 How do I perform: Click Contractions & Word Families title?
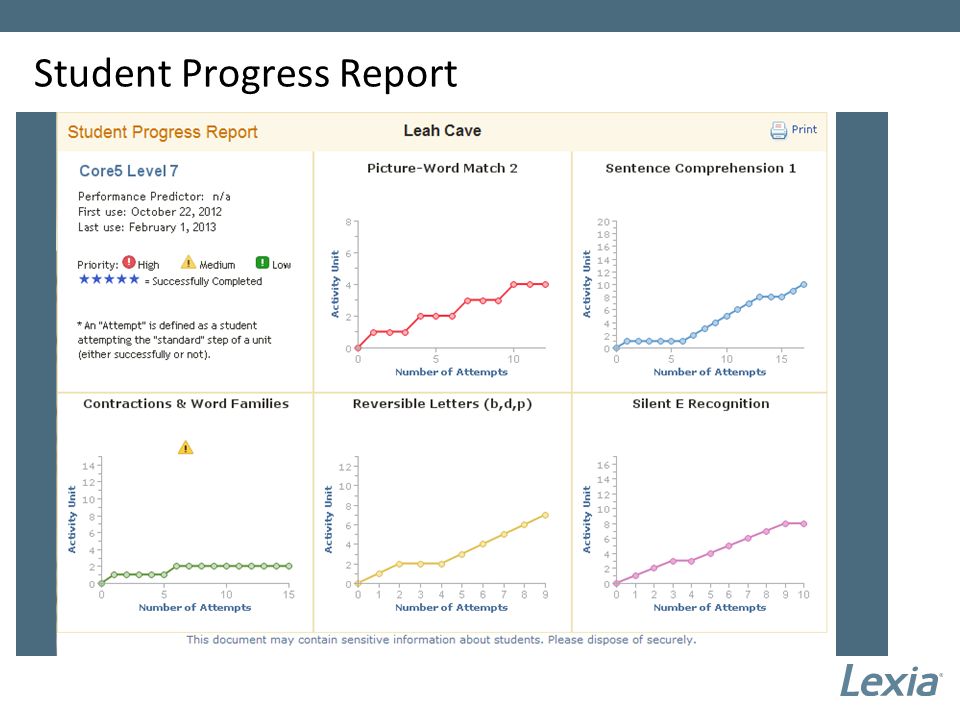[186, 403]
